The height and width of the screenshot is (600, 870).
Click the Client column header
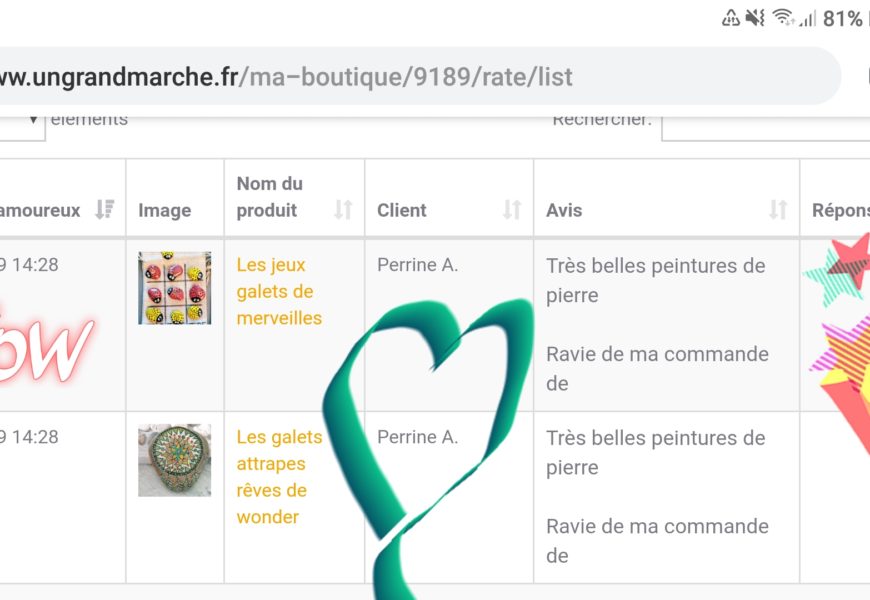click(x=402, y=210)
